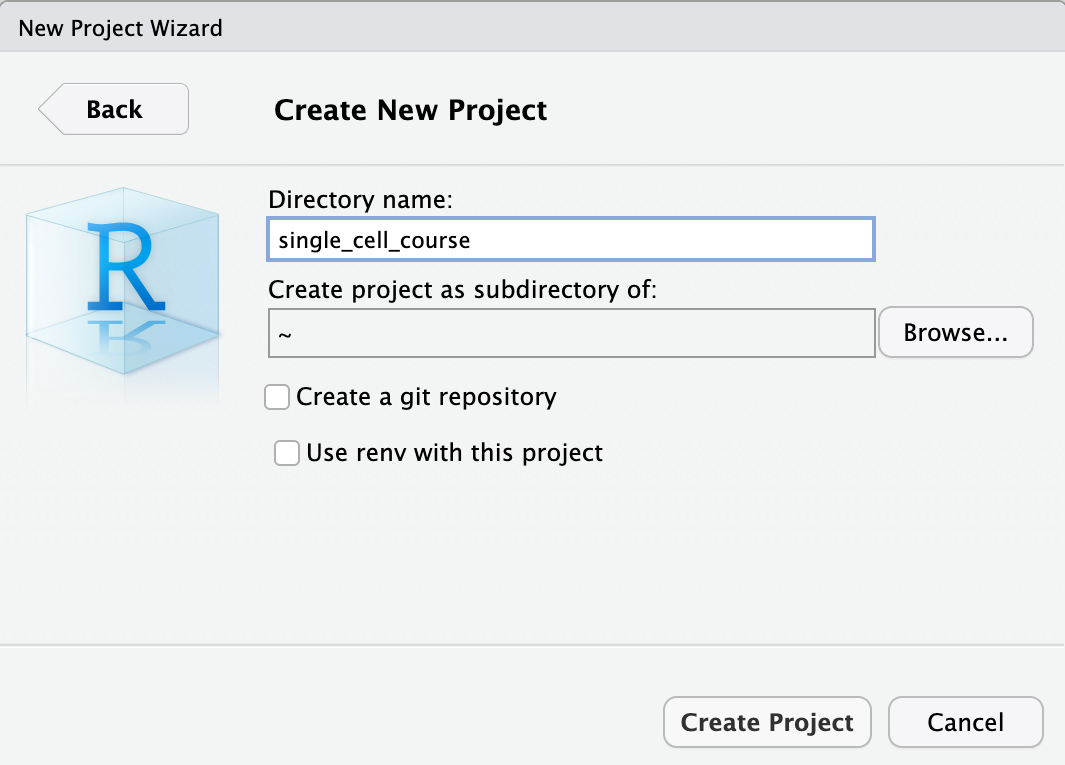The width and height of the screenshot is (1065, 765).
Task: Click the 'single_cell_course' text in the field
Action: point(374,241)
